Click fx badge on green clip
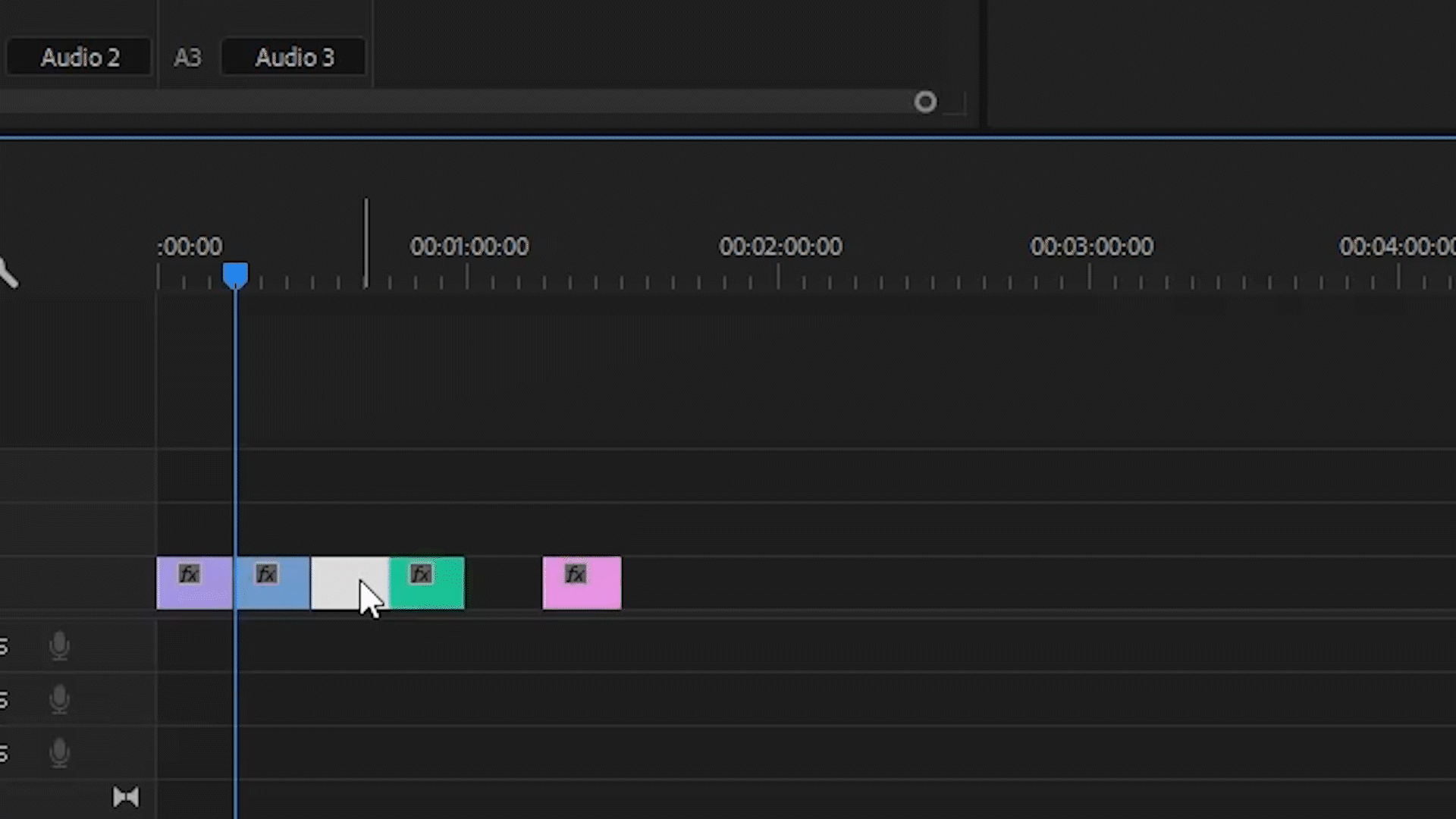 421,574
